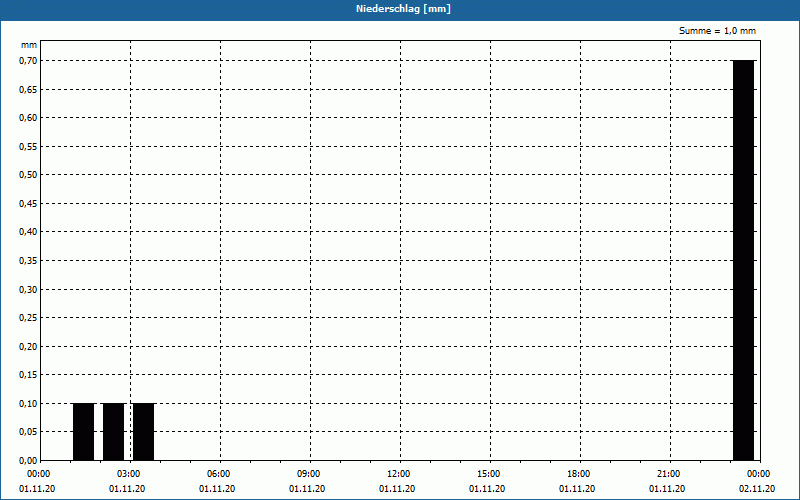Click the 06:00 time axis label
Screen dimensions: 800x500
click(x=219, y=474)
